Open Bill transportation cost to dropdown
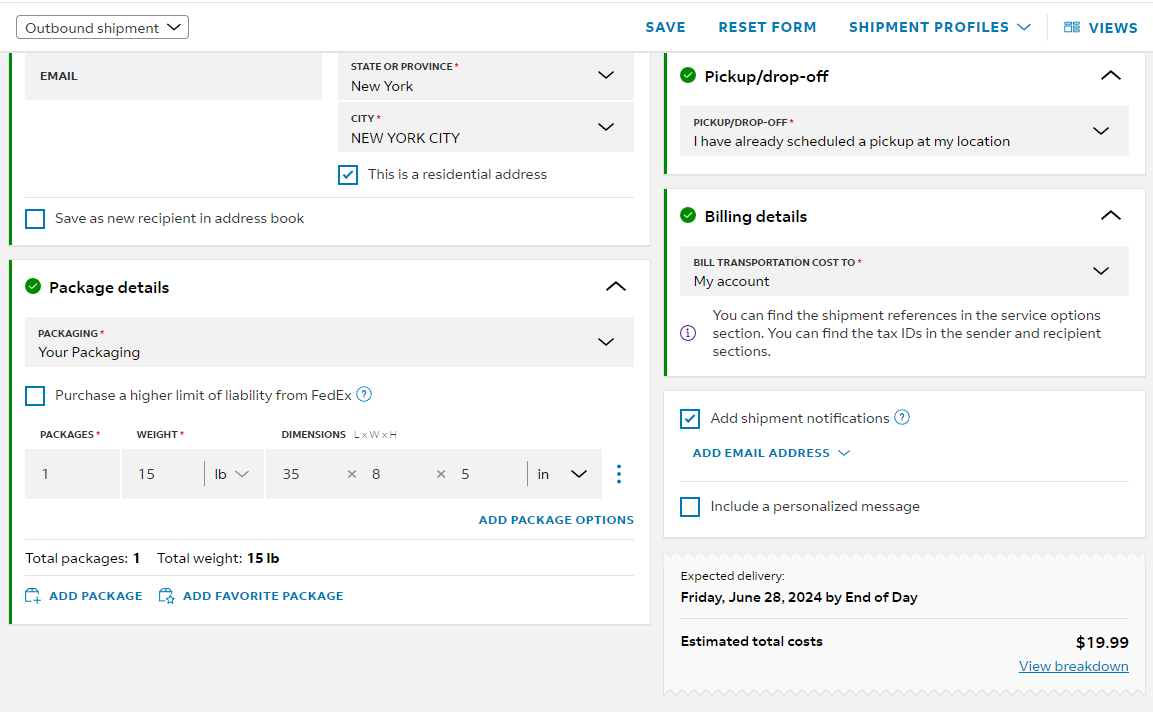 pos(904,271)
